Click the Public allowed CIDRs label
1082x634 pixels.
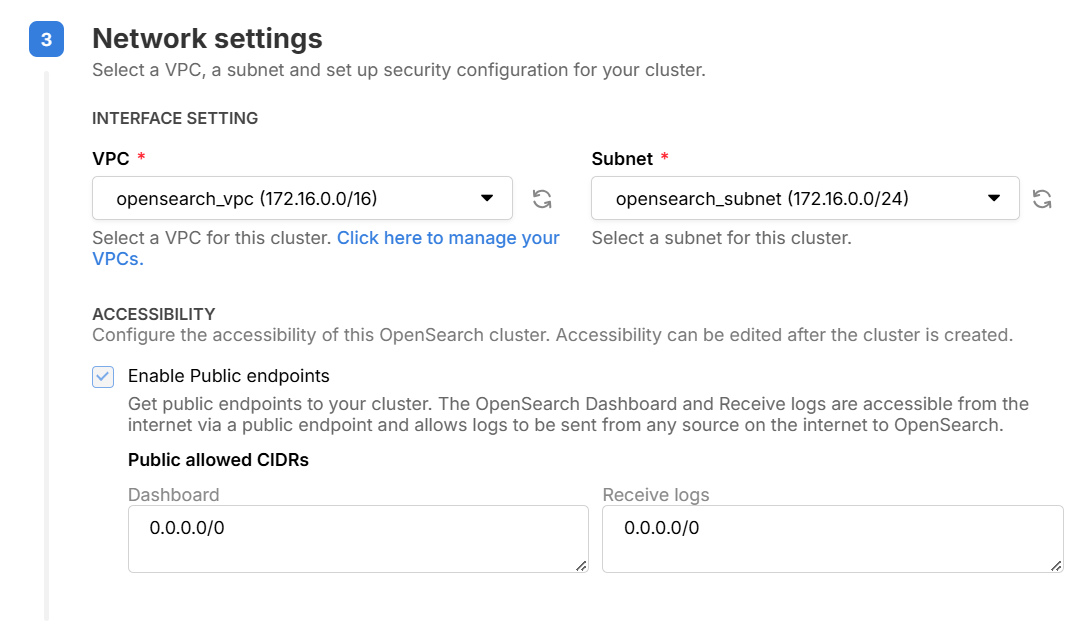coord(218,460)
